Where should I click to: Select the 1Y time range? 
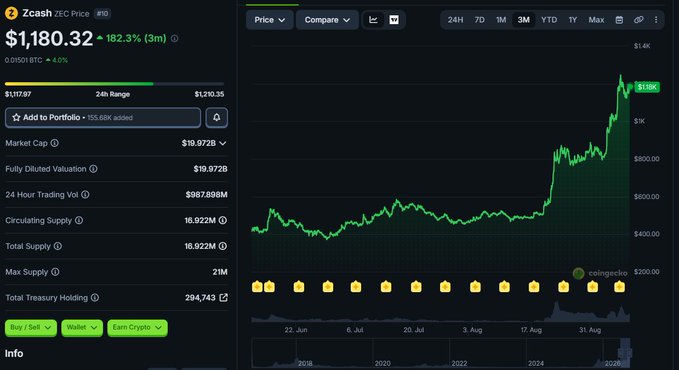pyautogui.click(x=573, y=20)
